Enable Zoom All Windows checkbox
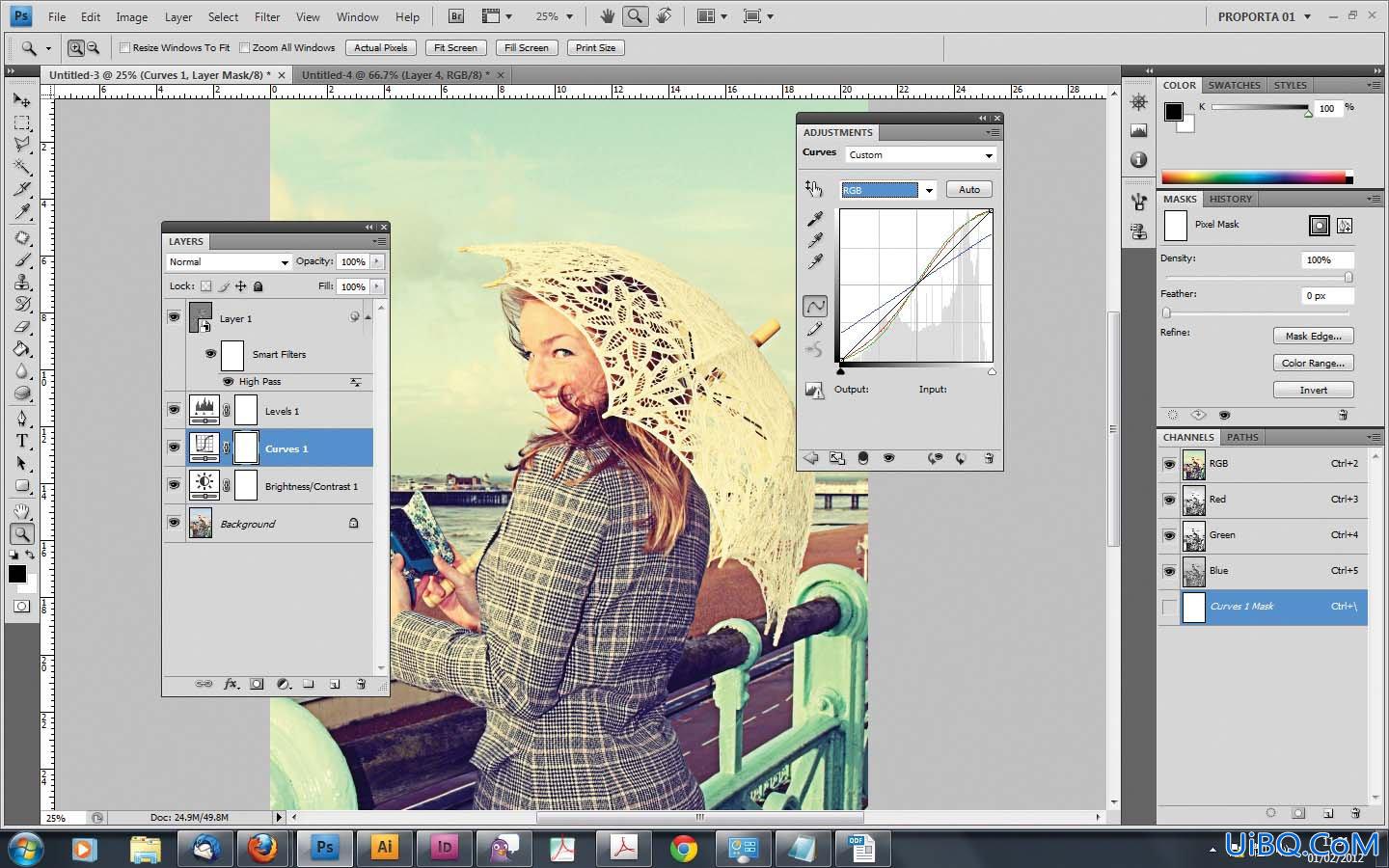This screenshot has width=1389, height=868. click(244, 47)
